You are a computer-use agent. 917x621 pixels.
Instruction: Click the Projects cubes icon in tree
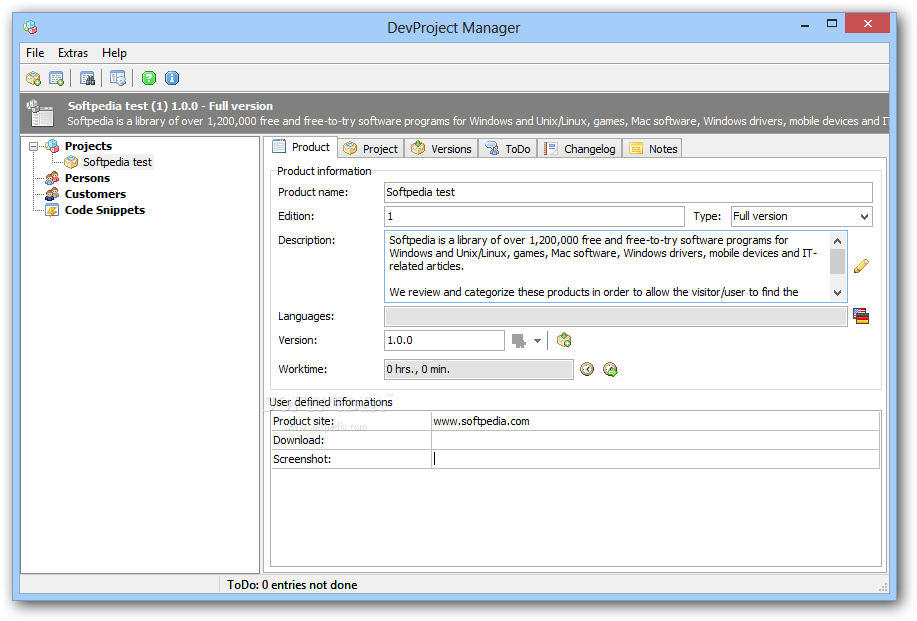(x=52, y=146)
